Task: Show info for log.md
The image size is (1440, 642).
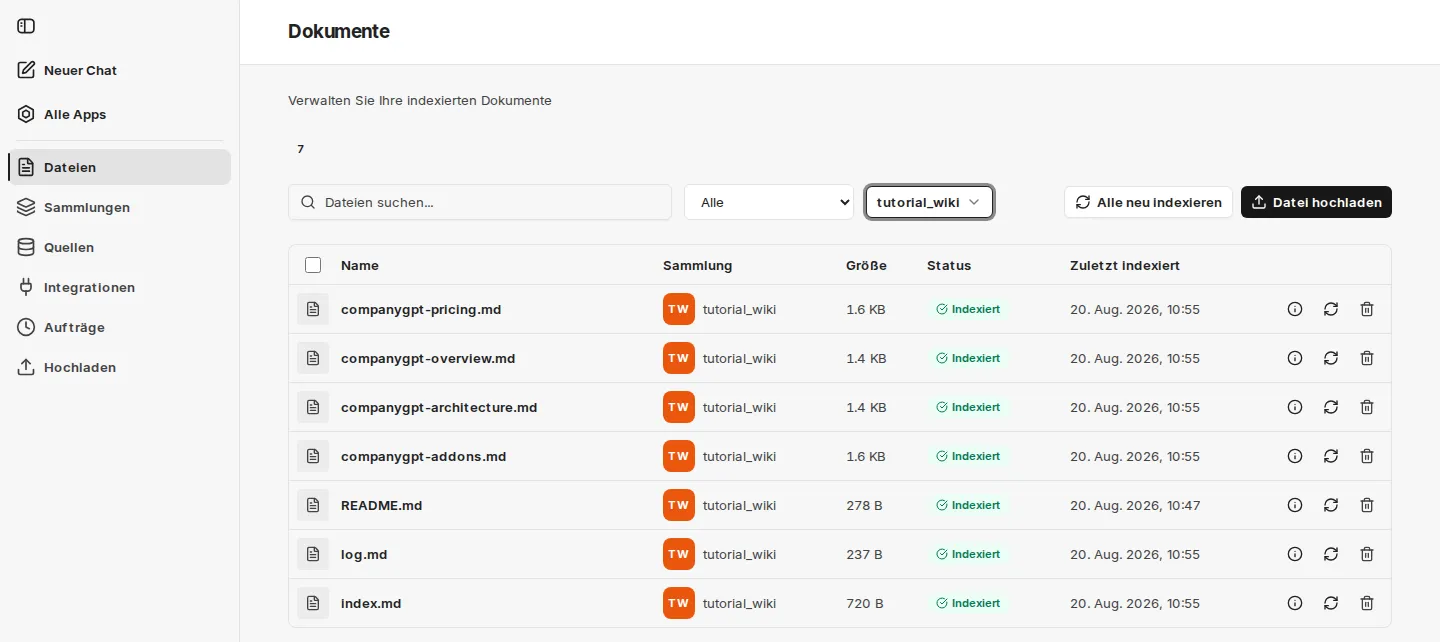Action: point(1295,554)
